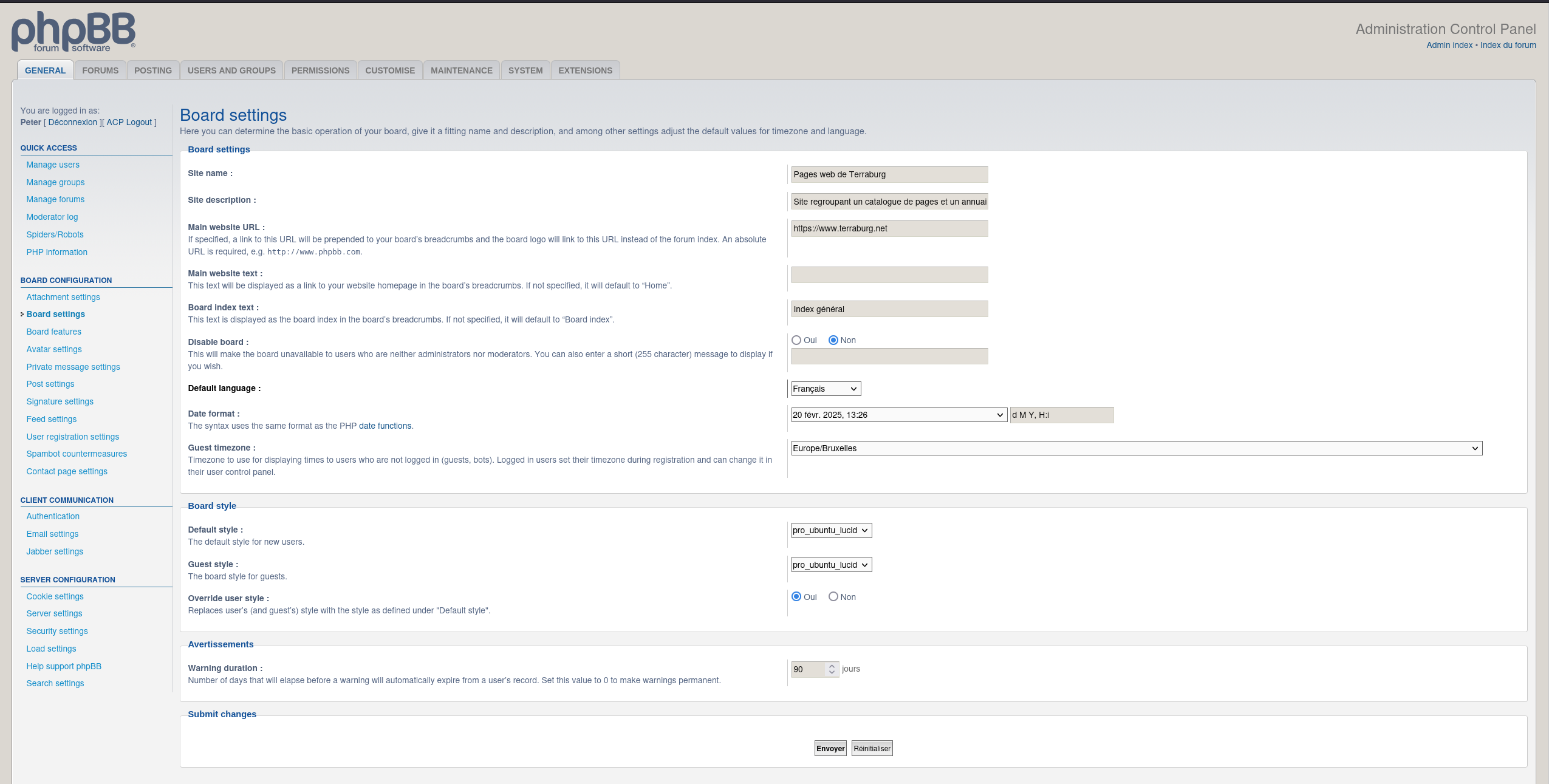
Task: Open the Default style dropdown
Action: pos(830,530)
